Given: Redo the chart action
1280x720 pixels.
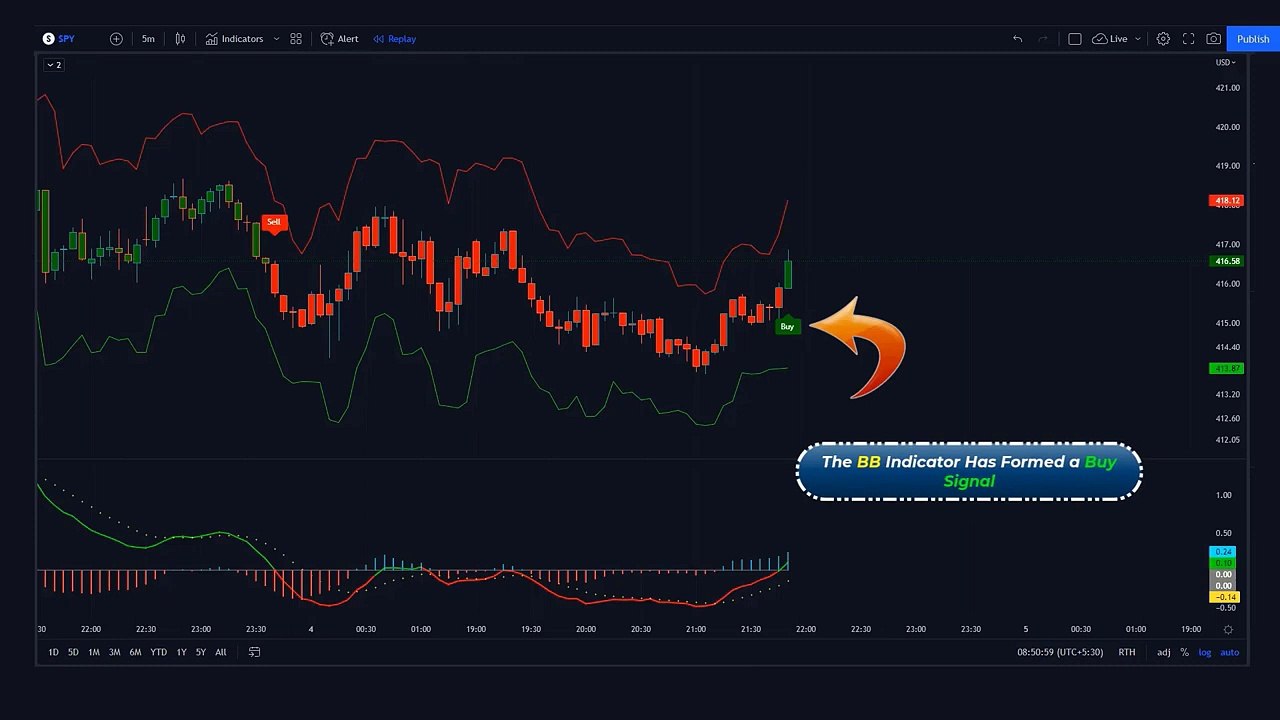Looking at the screenshot, I should click(1043, 39).
